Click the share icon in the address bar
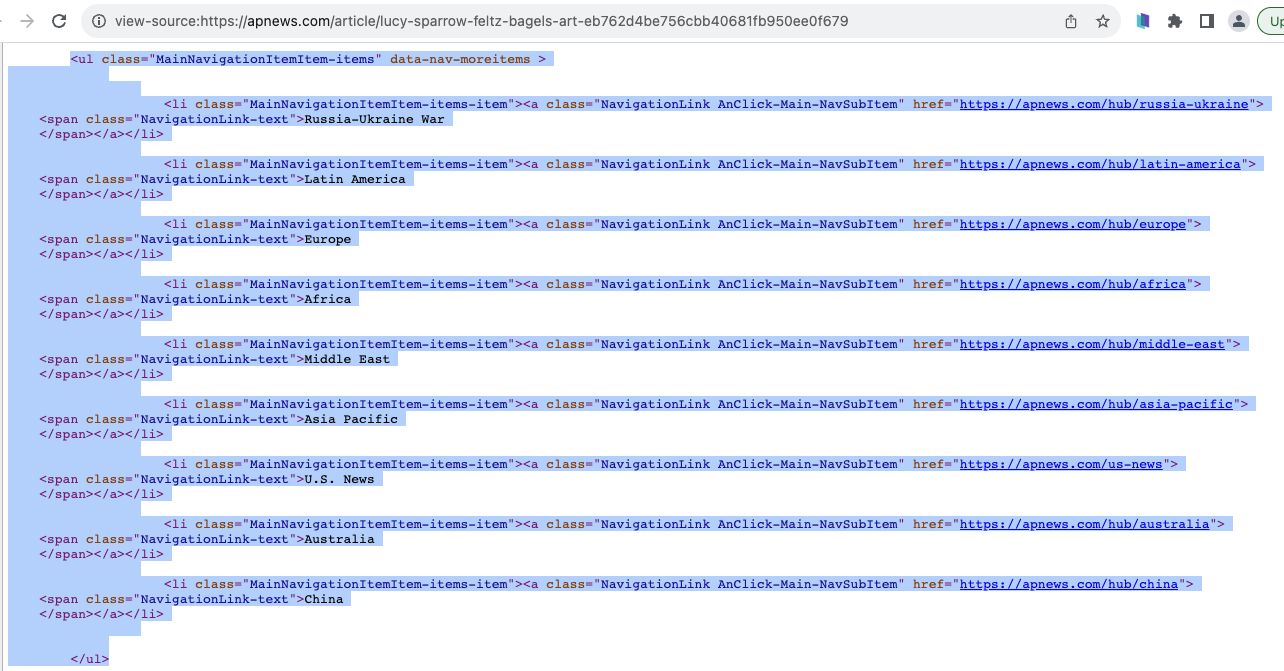This screenshot has width=1284, height=671. pyautogui.click(x=1070, y=19)
